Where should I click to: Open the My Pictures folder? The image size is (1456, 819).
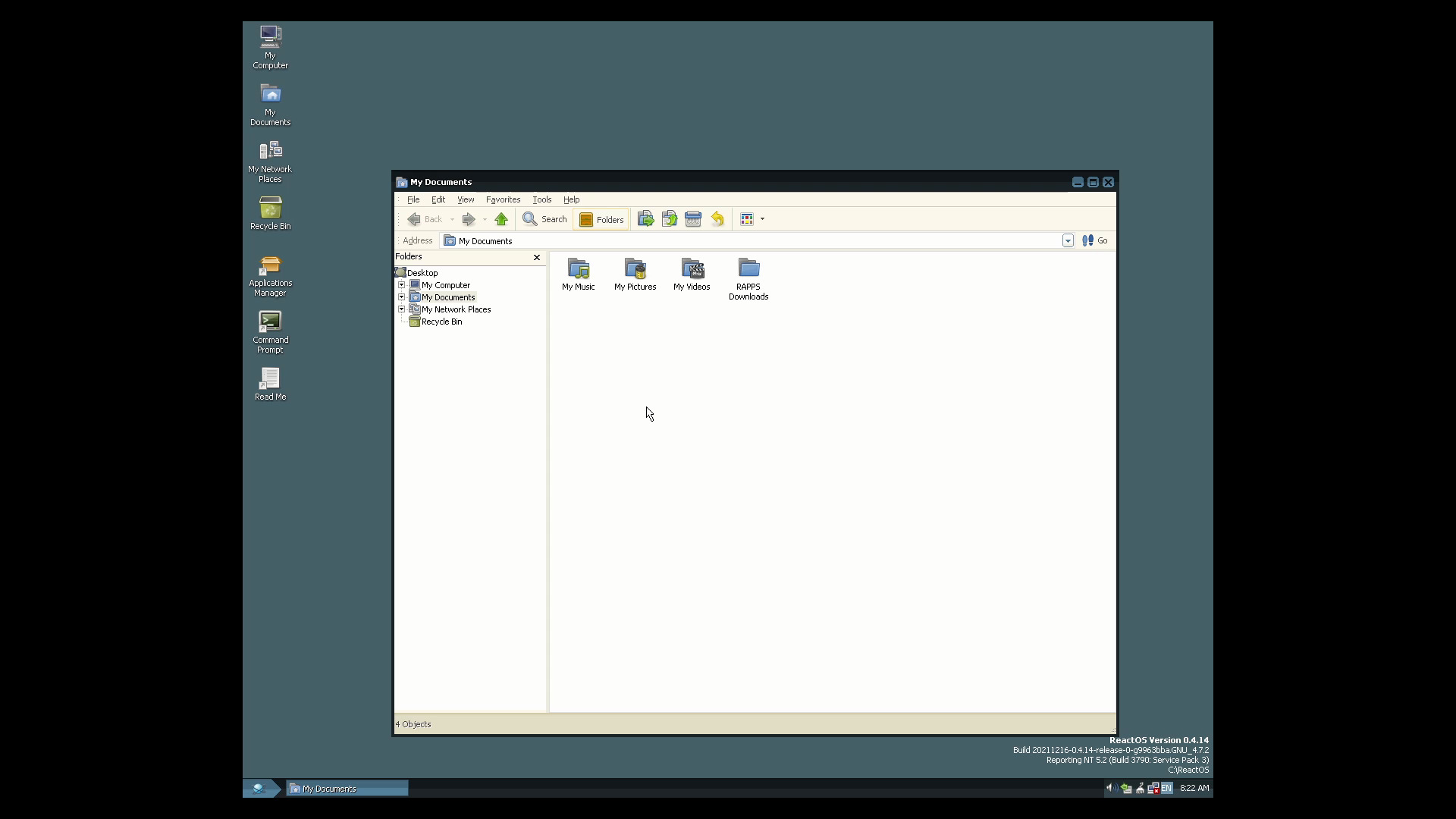[x=635, y=269]
